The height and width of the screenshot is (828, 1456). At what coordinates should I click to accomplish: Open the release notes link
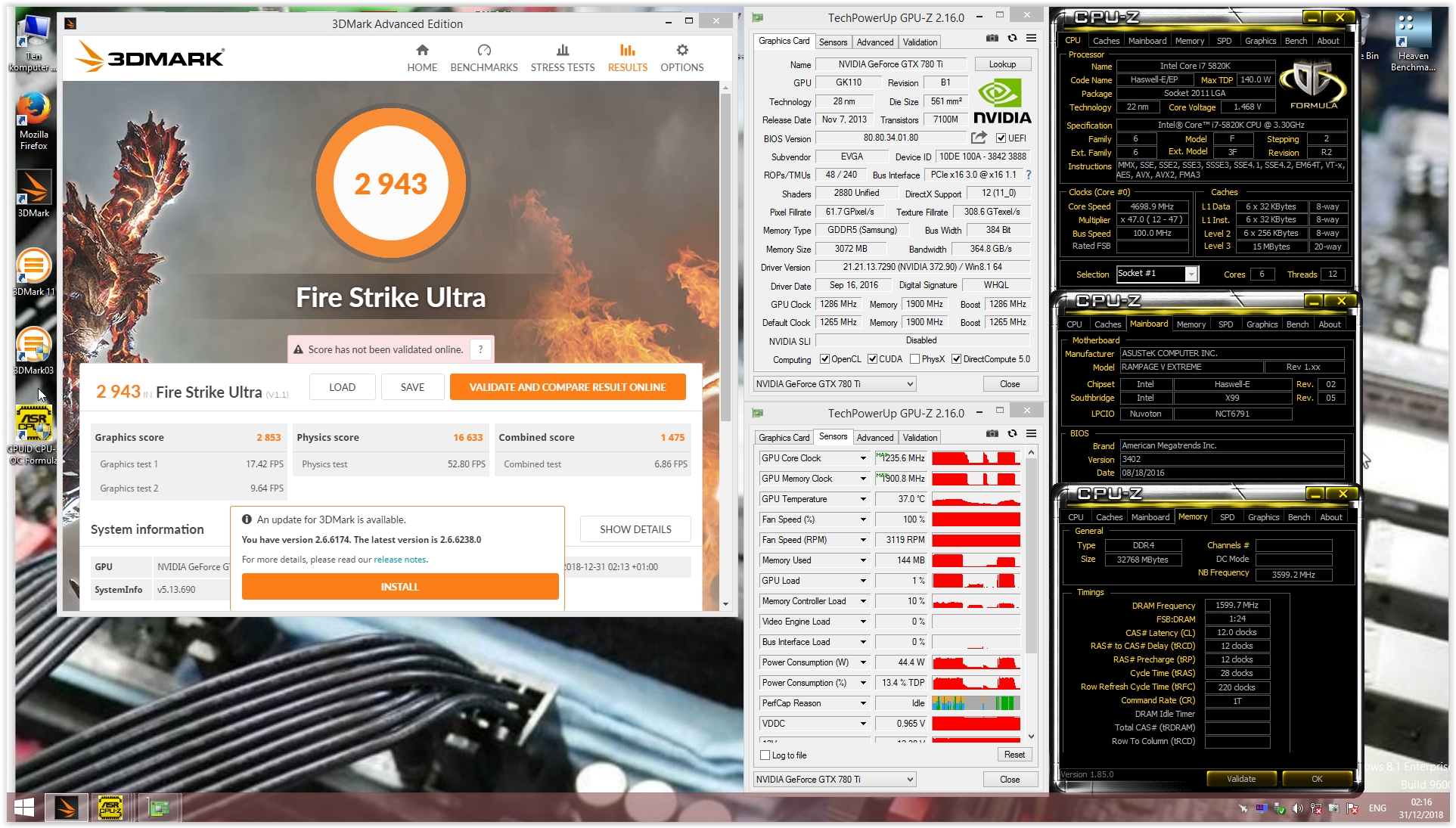pos(400,560)
